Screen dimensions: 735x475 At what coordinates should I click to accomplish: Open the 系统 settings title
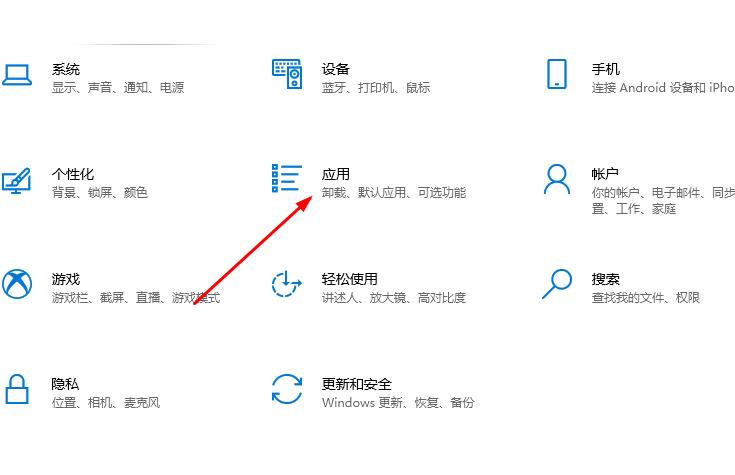pos(66,69)
